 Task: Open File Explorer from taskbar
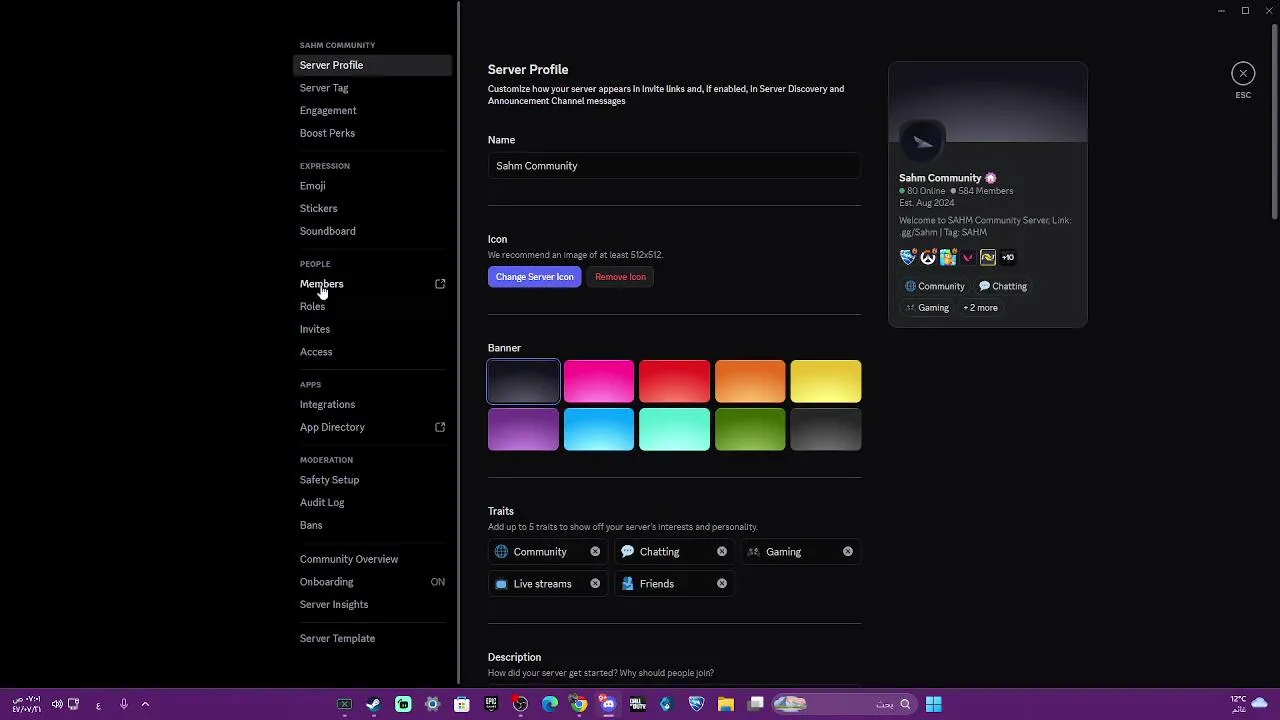(726, 704)
